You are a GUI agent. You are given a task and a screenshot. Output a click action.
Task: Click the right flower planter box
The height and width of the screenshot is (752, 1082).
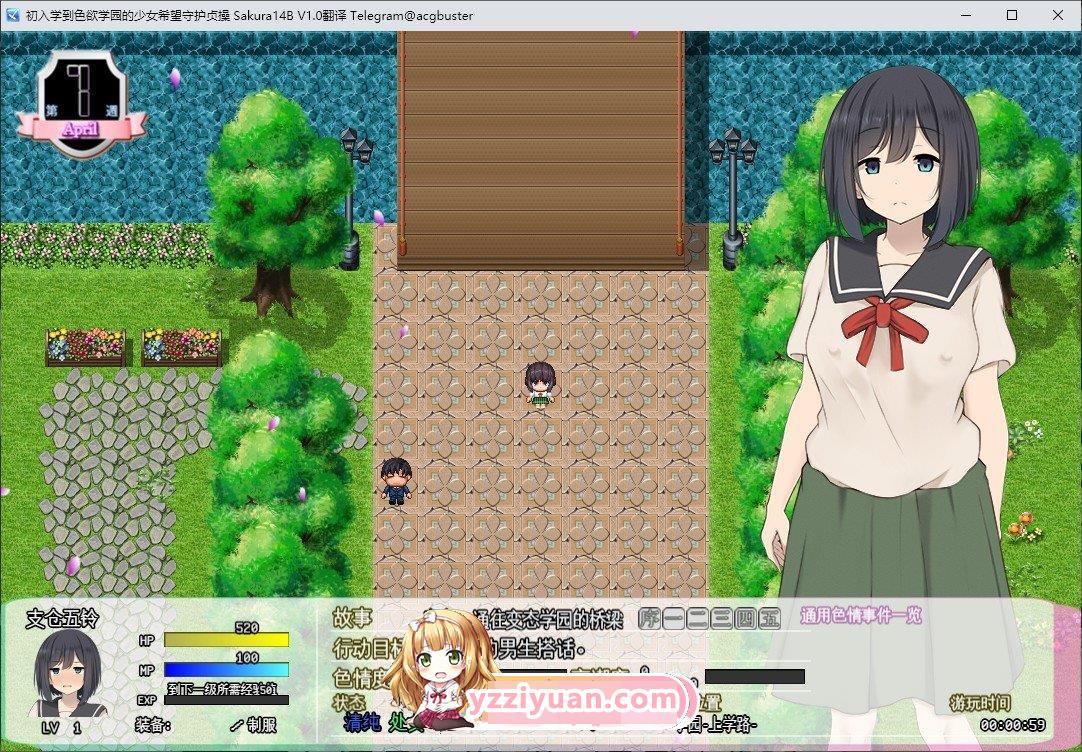click(x=181, y=346)
